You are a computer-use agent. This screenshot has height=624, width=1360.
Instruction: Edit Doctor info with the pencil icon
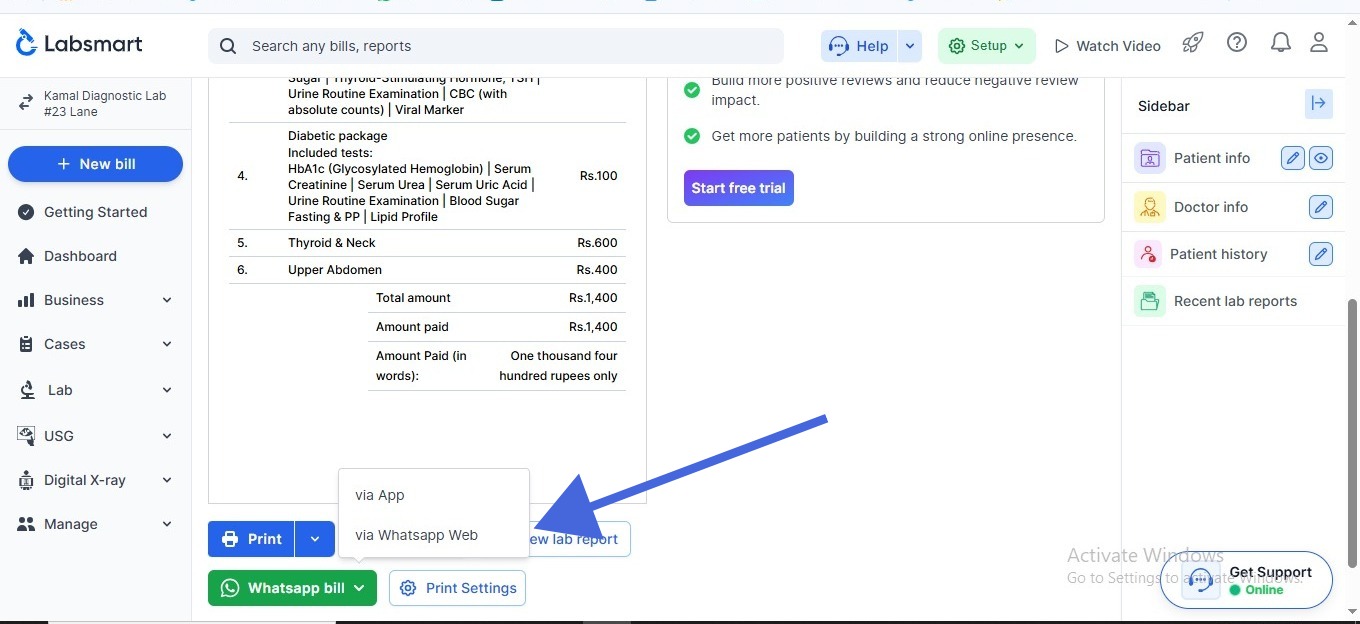coord(1321,207)
